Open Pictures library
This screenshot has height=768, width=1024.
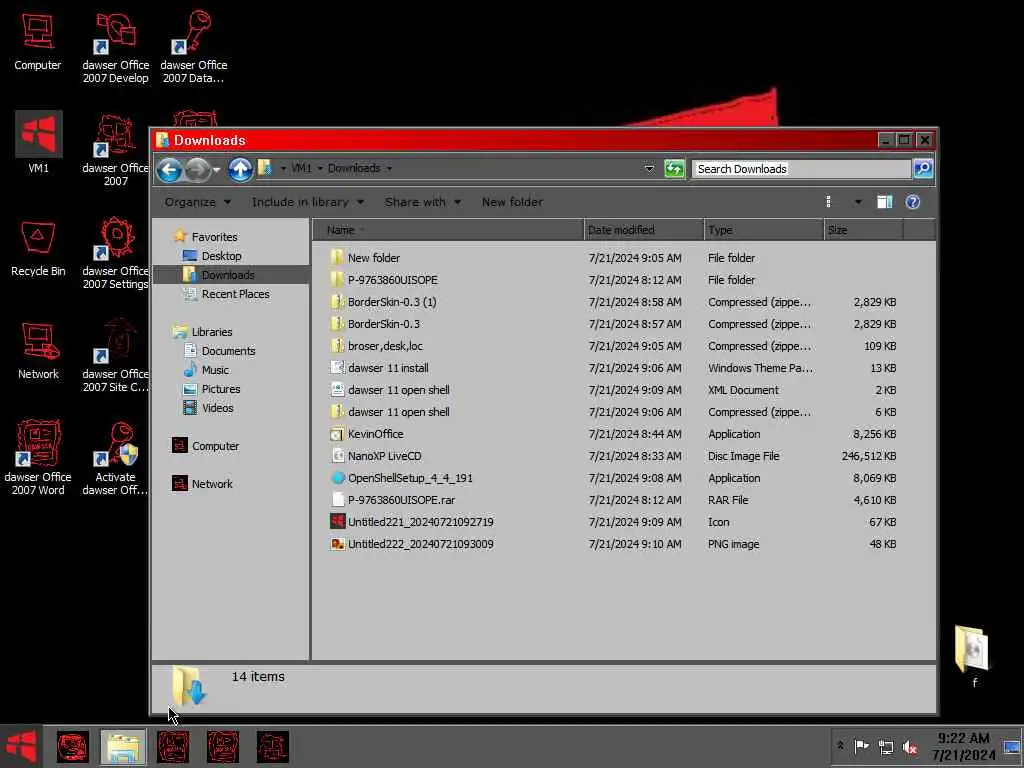tap(220, 389)
